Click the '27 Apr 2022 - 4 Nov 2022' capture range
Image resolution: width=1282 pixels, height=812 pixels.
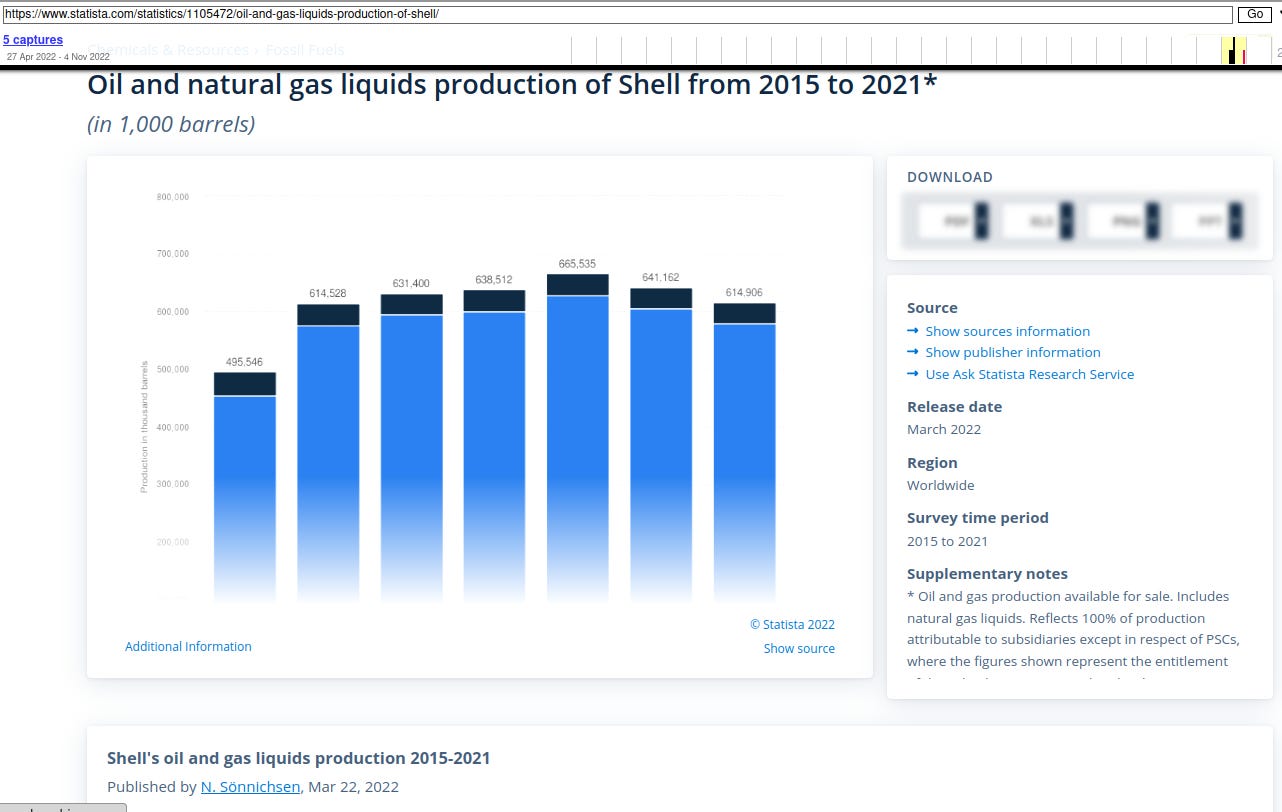(58, 57)
